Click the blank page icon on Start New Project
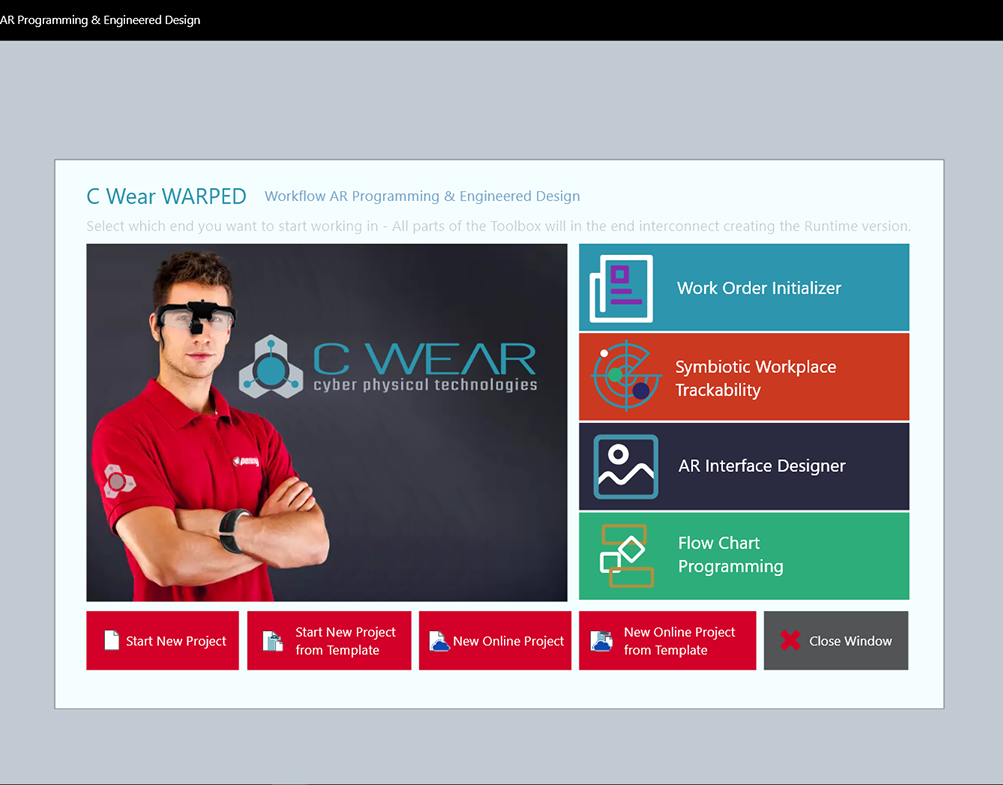This screenshot has width=1003, height=785. tap(111, 640)
